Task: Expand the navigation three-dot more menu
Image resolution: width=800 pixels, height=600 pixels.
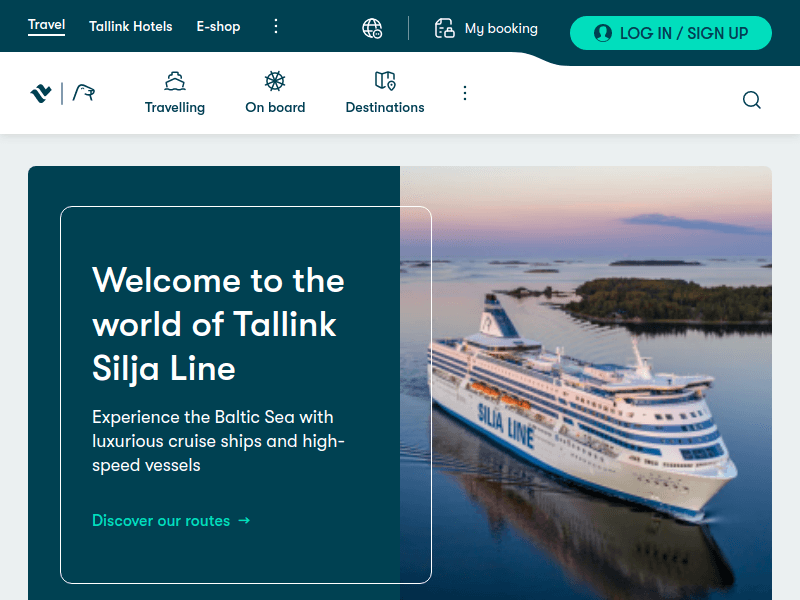Action: click(465, 92)
